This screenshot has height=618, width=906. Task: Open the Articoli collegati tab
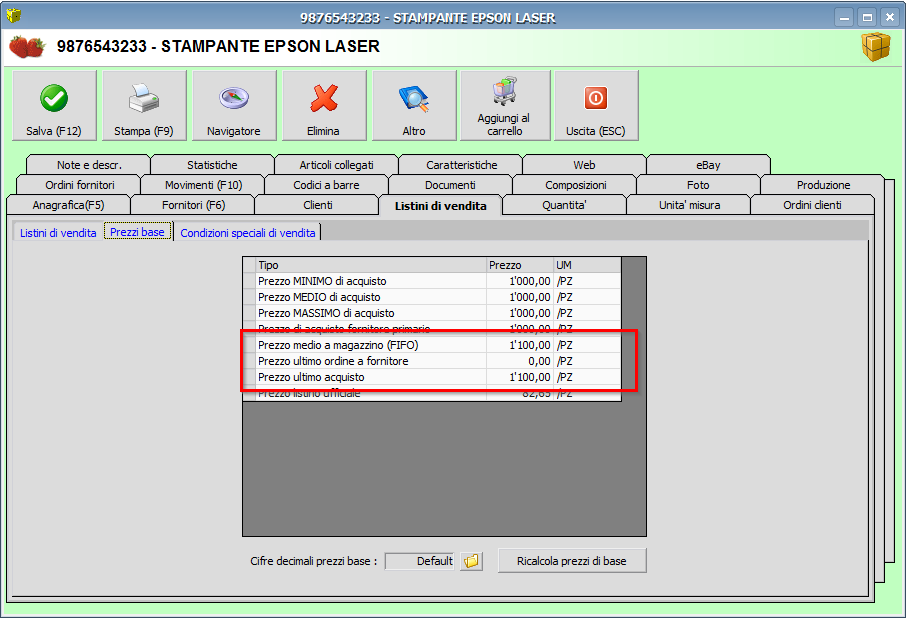pyautogui.click(x=336, y=165)
